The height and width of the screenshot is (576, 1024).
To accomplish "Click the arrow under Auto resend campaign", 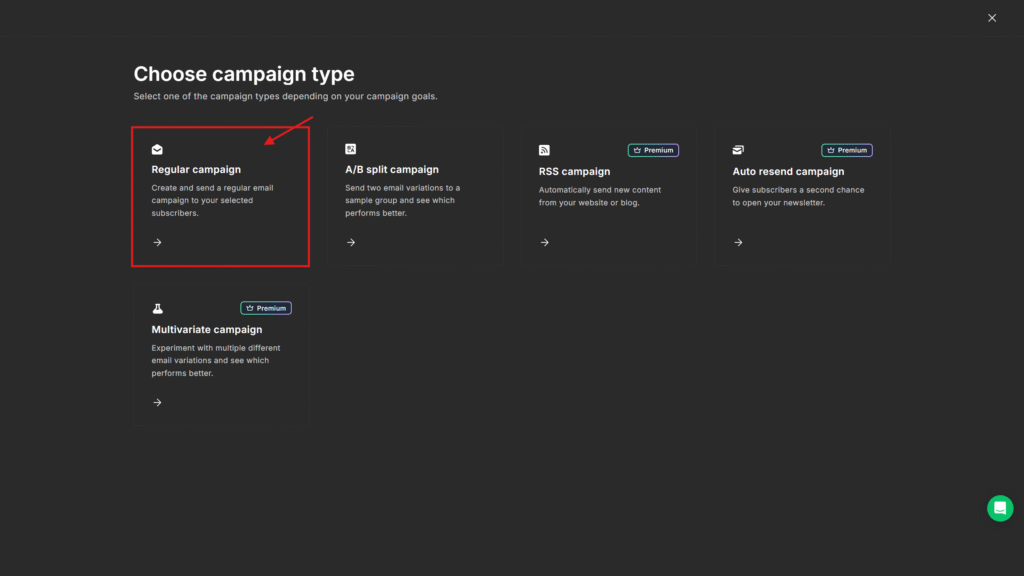I will coord(738,242).
